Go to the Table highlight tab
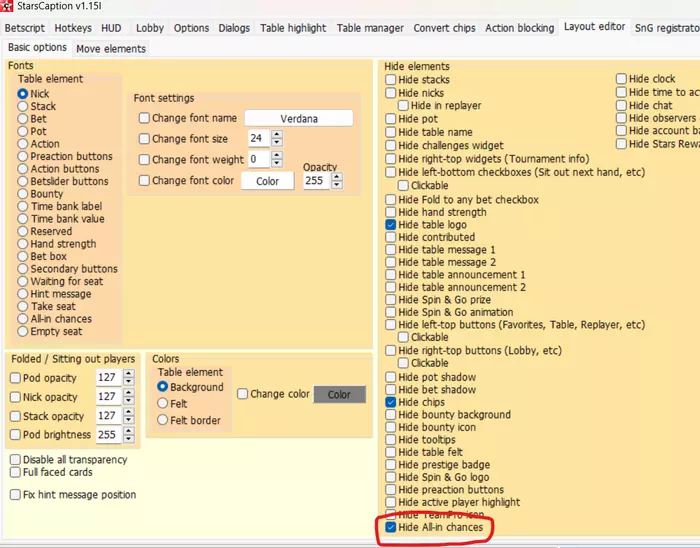700x548 pixels. (x=293, y=28)
